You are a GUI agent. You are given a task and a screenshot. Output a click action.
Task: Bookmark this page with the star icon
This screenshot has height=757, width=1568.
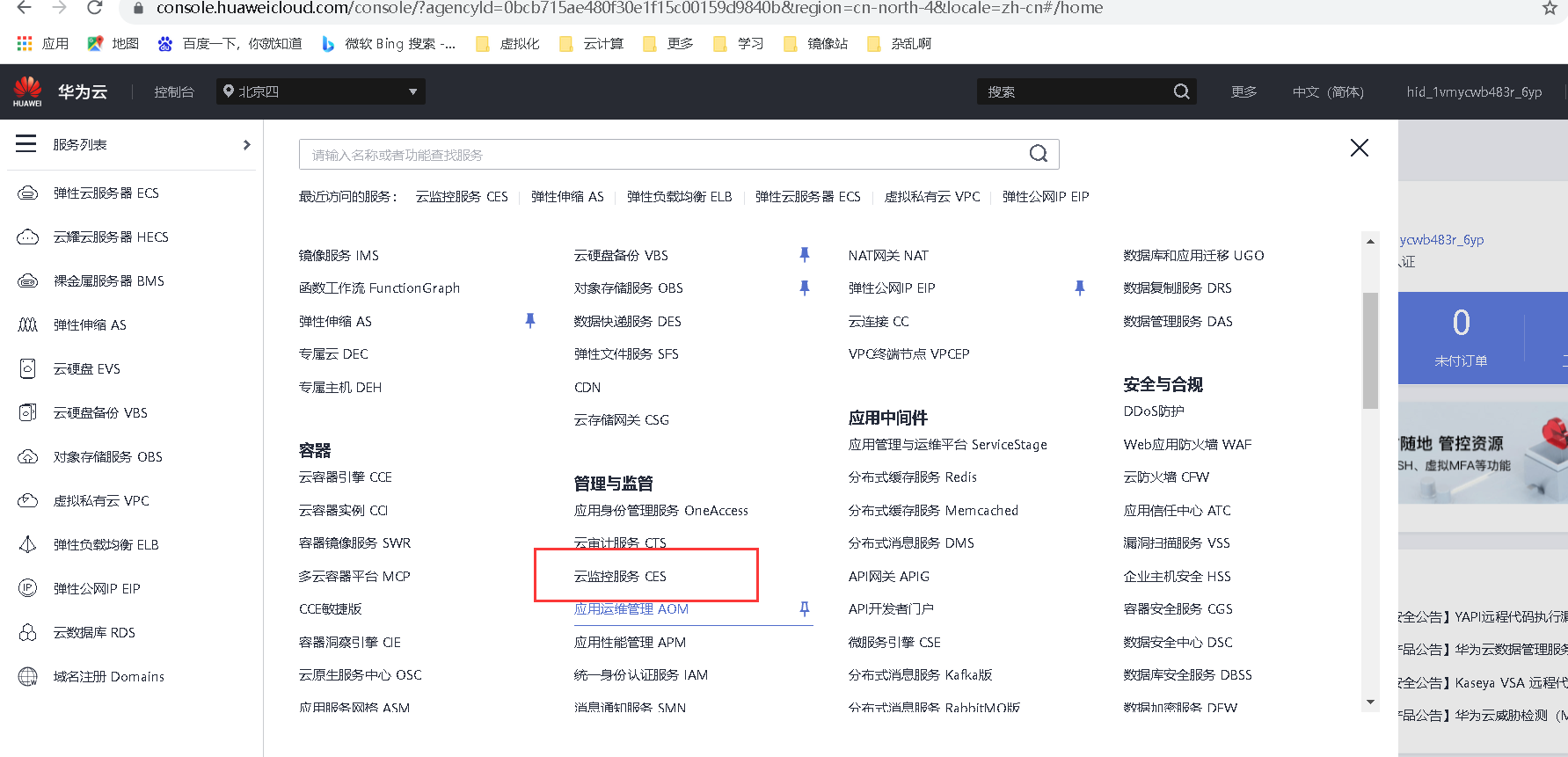pos(1550,8)
